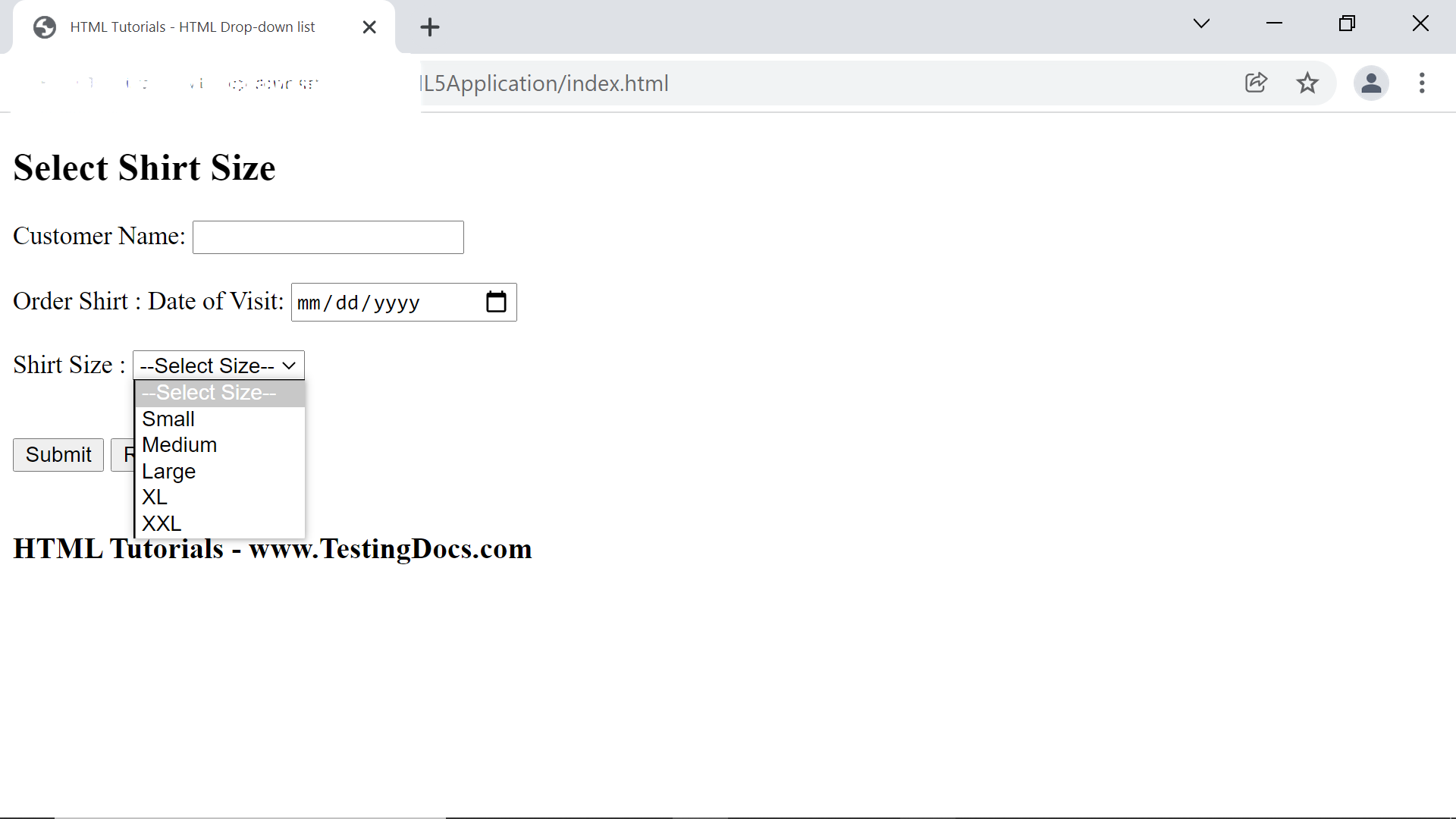Click the globe favicon on the tab
Viewport: 1456px width, 819px height.
point(45,27)
